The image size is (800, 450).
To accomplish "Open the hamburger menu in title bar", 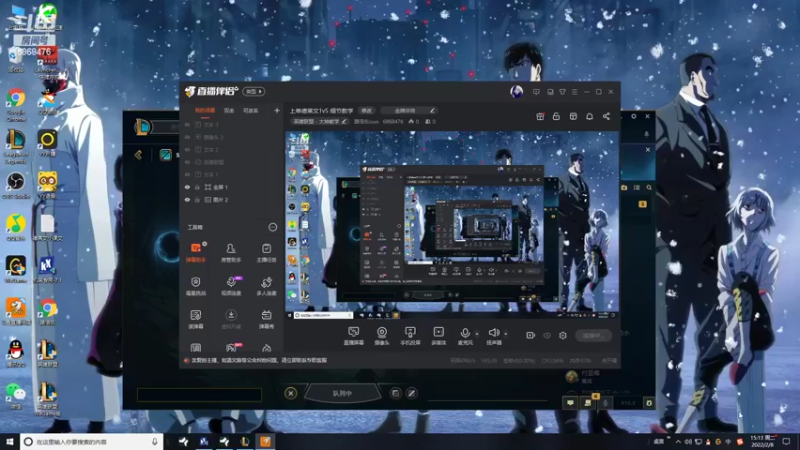I will click(x=574, y=92).
